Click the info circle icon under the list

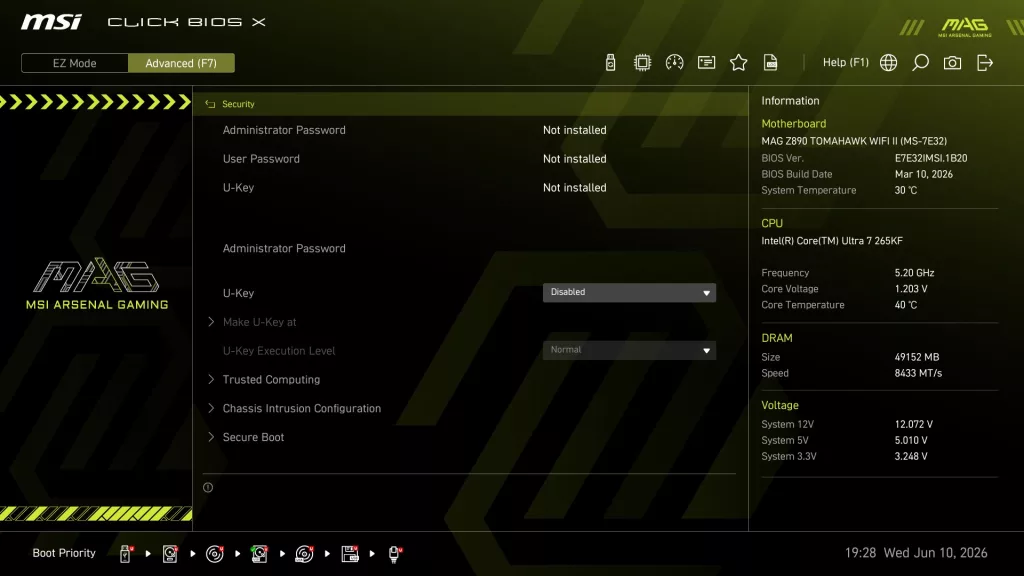[208, 487]
